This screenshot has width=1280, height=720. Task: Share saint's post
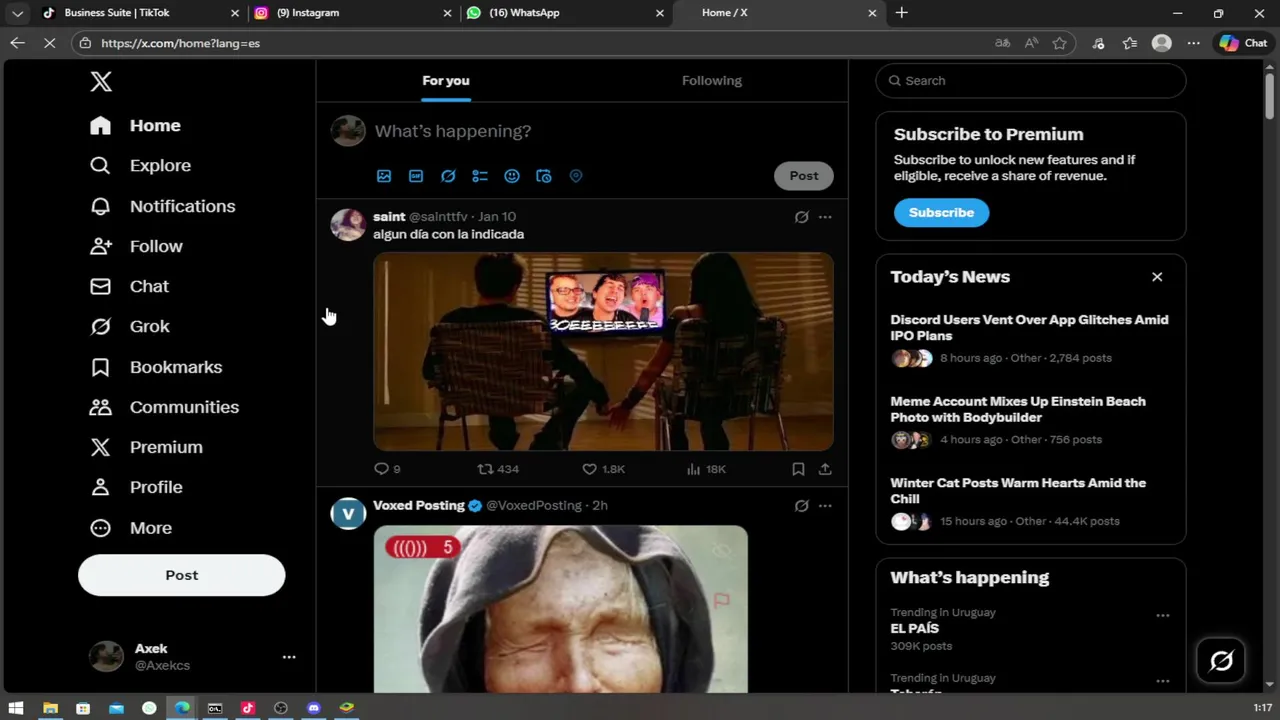click(x=825, y=469)
